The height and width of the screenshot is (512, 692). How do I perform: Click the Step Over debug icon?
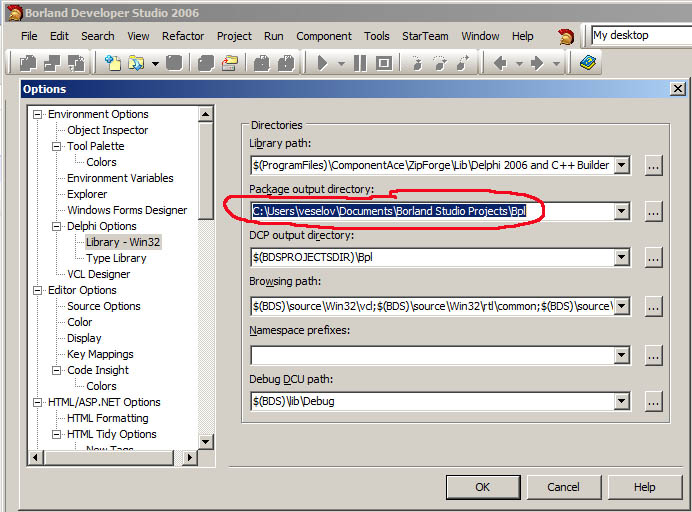click(x=439, y=63)
